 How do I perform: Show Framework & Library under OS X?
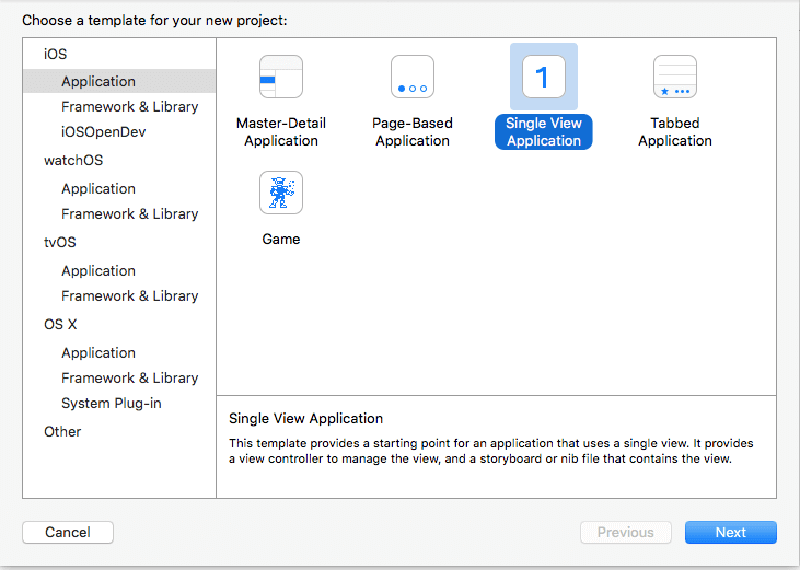[x=129, y=378]
